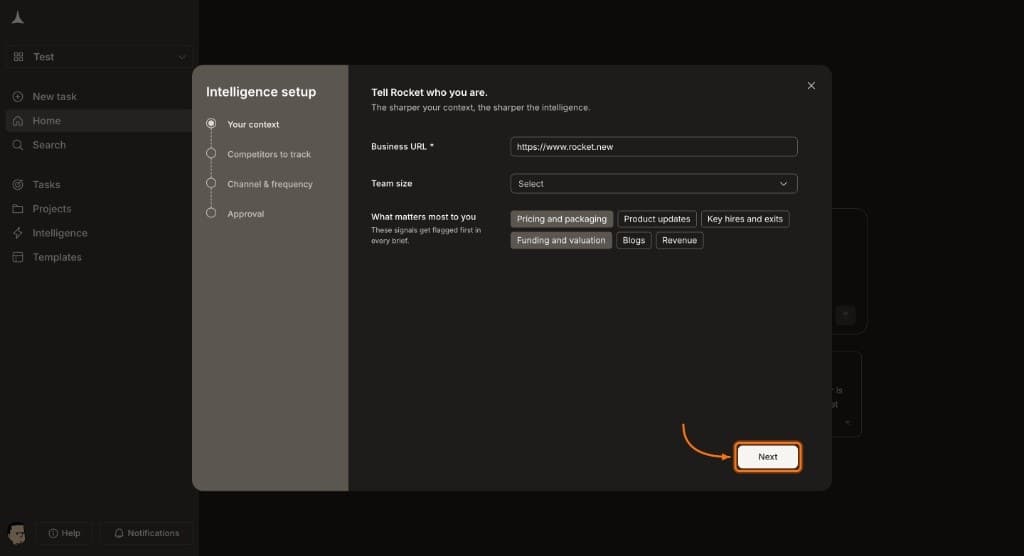Click the Rocket logo icon
1024x556 pixels.
pos(18,18)
